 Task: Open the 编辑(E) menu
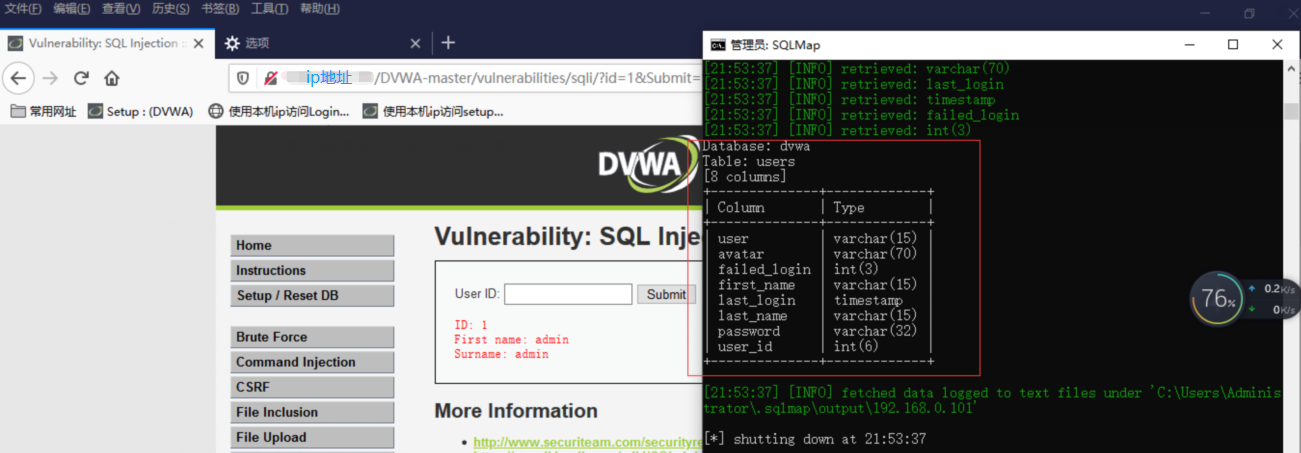71,9
